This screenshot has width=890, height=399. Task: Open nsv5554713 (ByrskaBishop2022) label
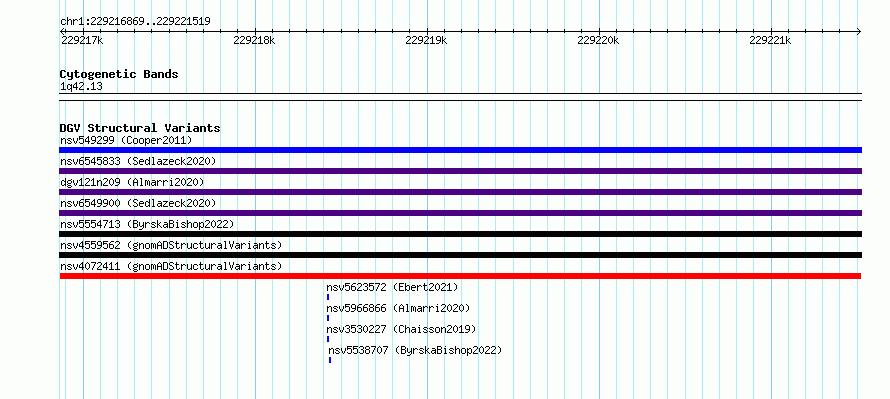pyautogui.click(x=147, y=224)
